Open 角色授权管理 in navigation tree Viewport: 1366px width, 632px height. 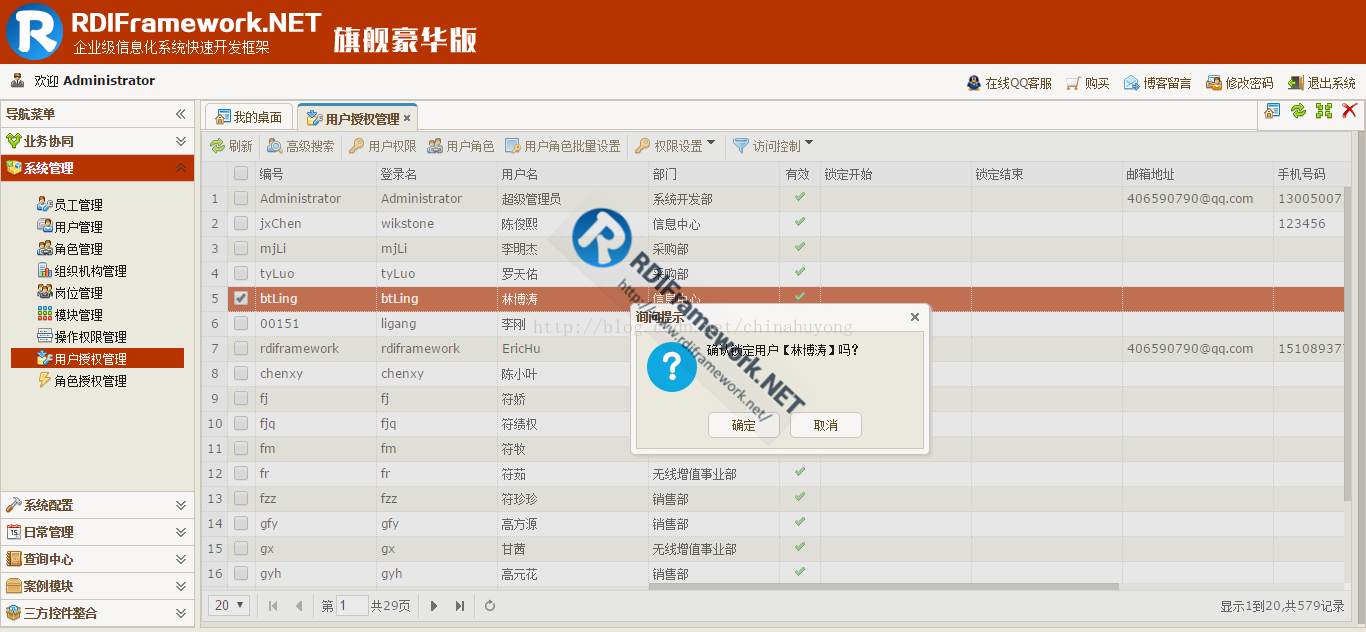90,381
